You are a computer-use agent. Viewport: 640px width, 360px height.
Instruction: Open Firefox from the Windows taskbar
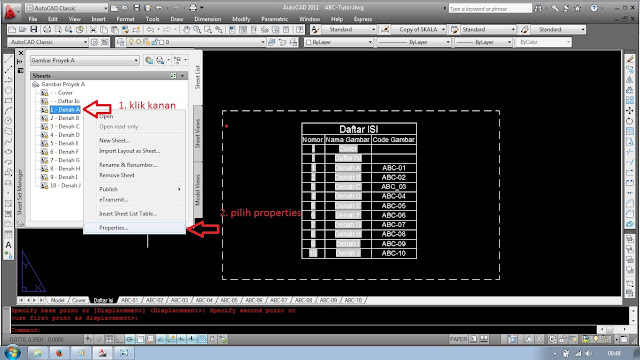tap(59, 353)
